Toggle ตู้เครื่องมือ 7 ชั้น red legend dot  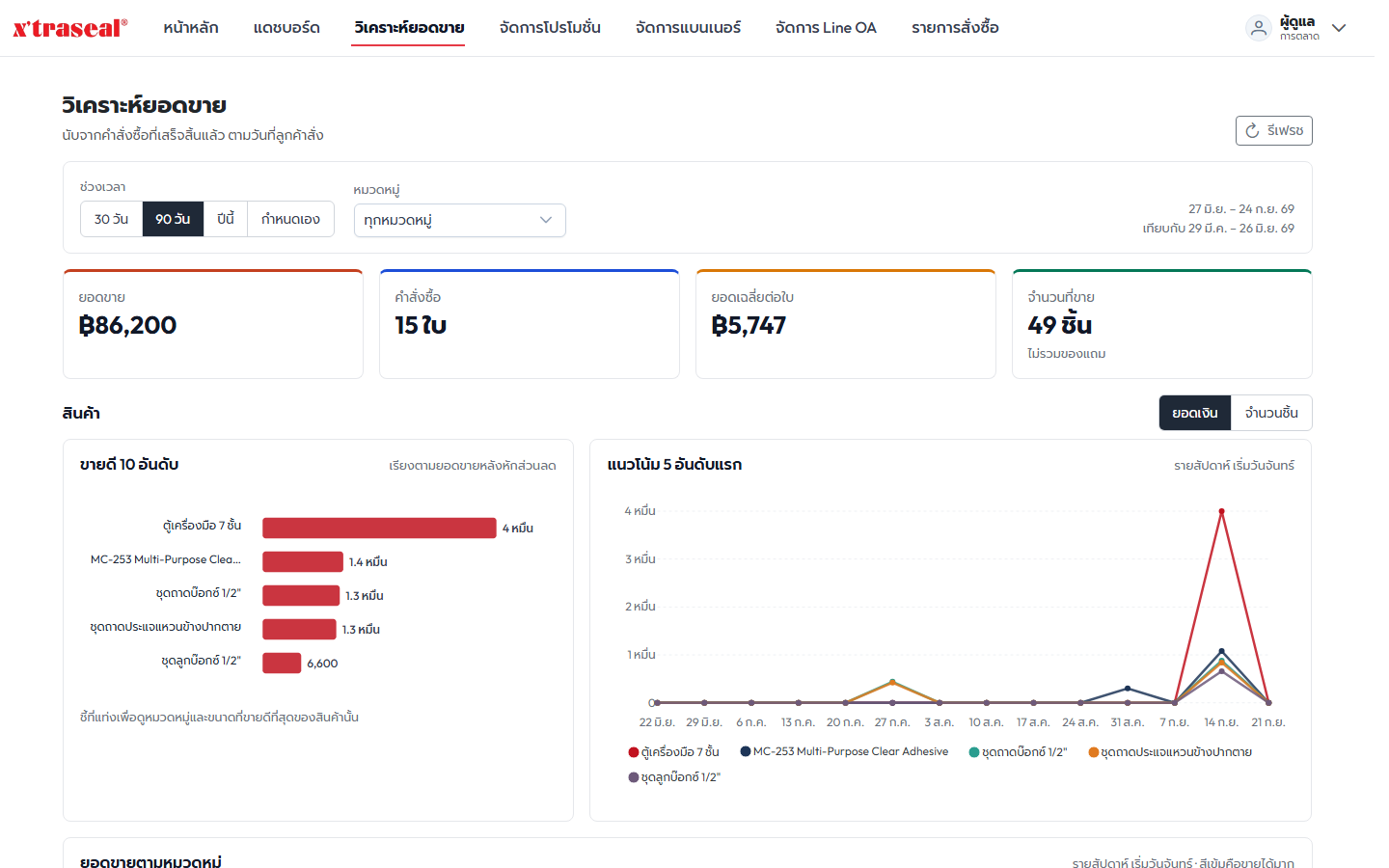[634, 752]
